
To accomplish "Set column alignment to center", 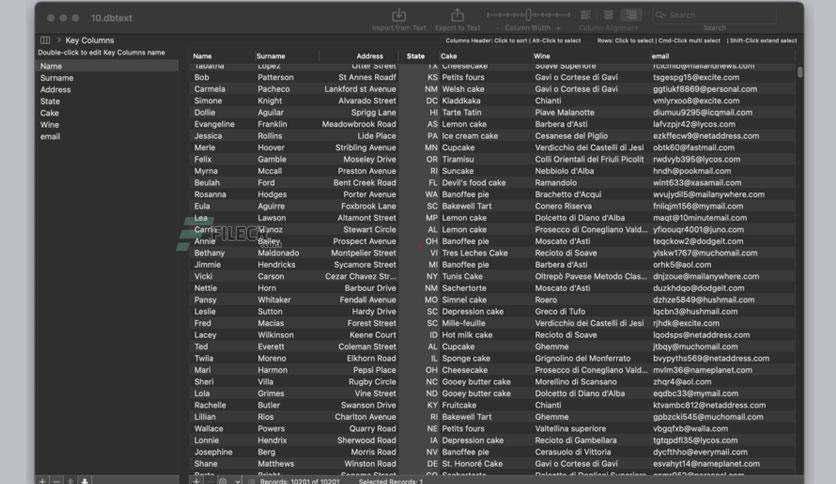I will tap(608, 15).
